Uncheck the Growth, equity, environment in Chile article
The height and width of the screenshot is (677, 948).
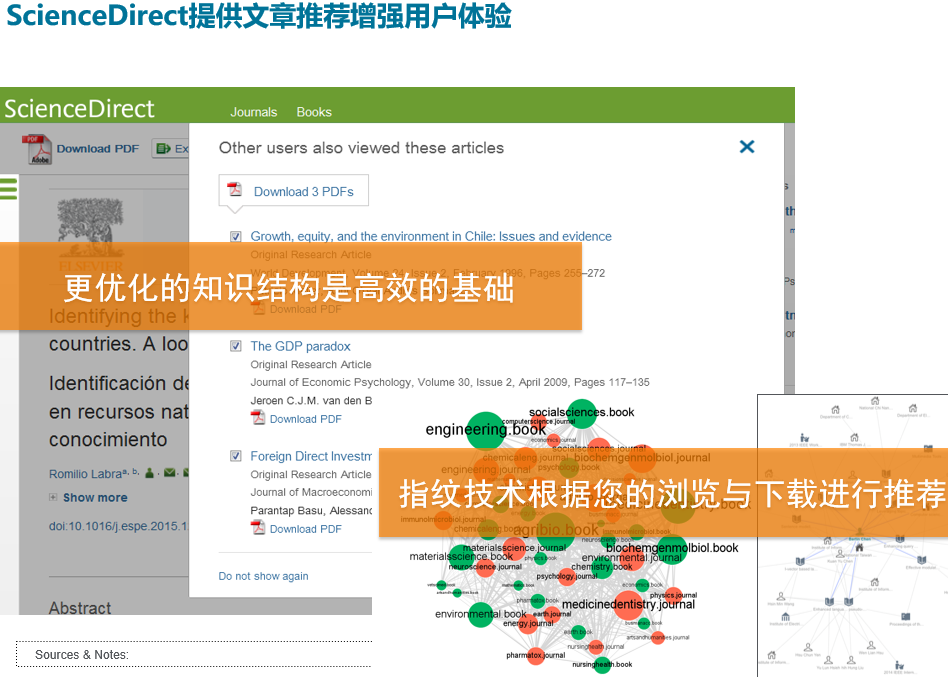tap(236, 236)
